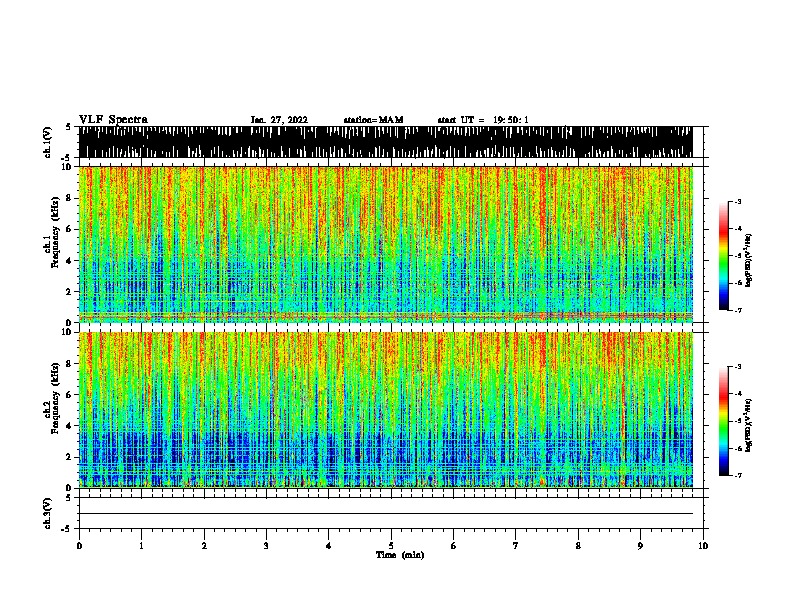The width and height of the screenshot is (792, 612).
Task: Click the "-3" tick on ch.1 colorbar
Action: click(738, 201)
